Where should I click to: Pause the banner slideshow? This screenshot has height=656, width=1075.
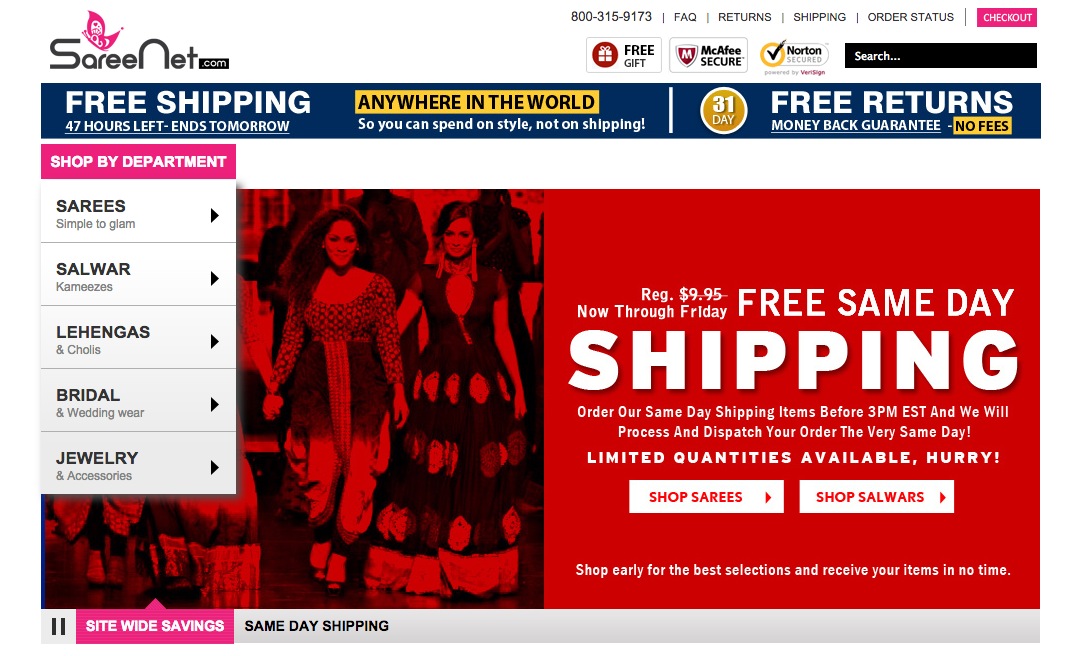pyautogui.click(x=59, y=626)
